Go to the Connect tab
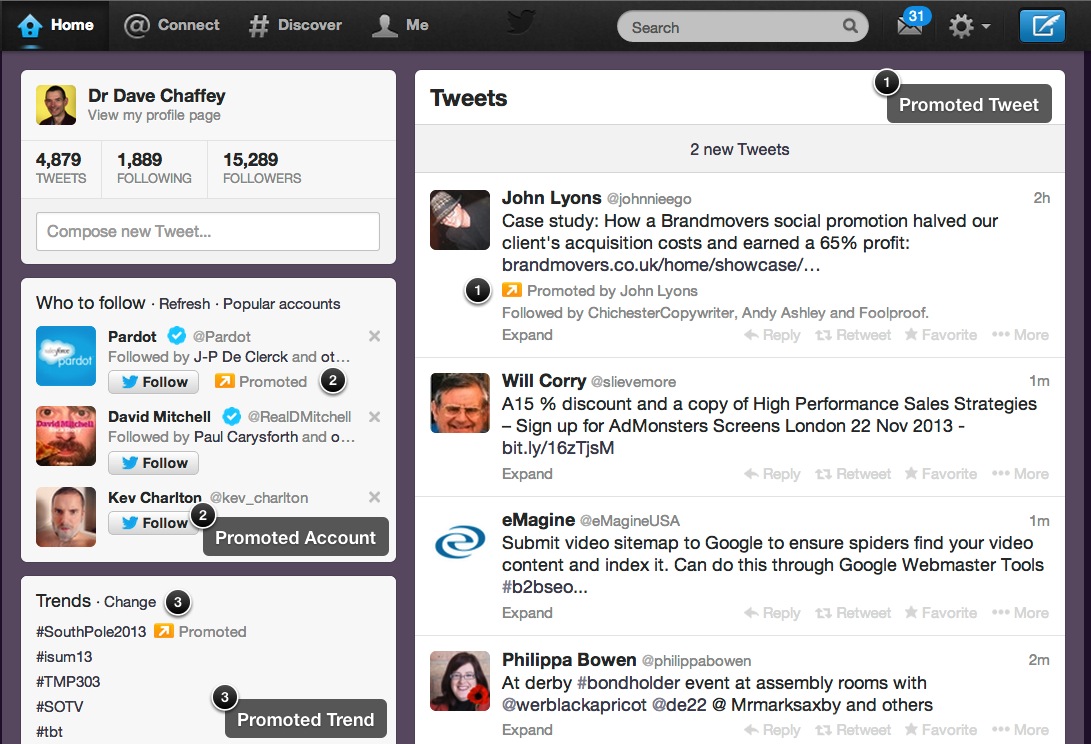The width and height of the screenshot is (1091, 744). coord(172,25)
